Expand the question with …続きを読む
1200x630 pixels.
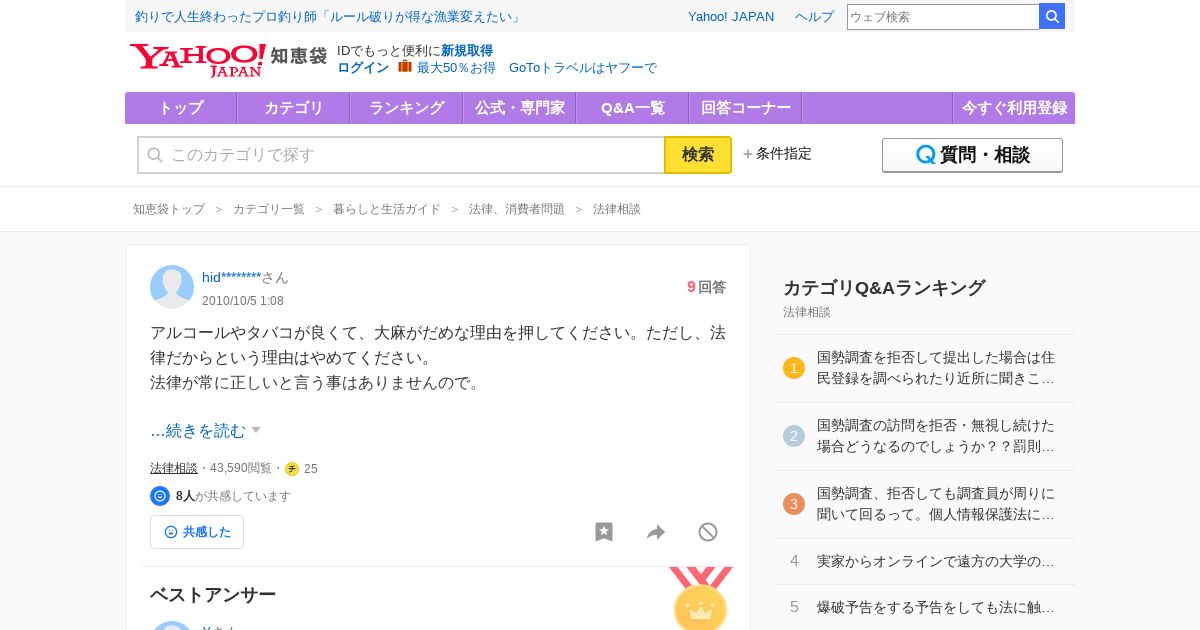pos(205,431)
